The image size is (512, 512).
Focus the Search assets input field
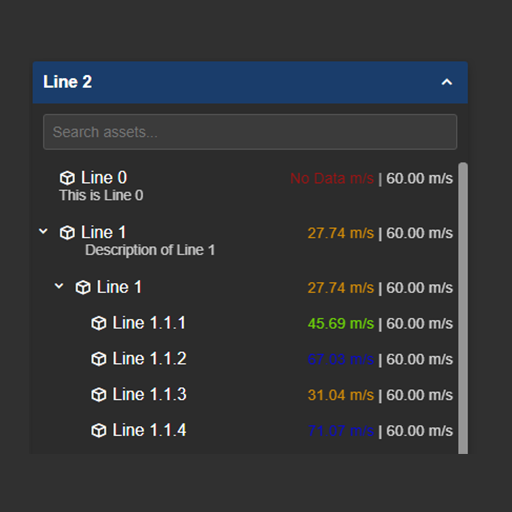[x=250, y=132]
